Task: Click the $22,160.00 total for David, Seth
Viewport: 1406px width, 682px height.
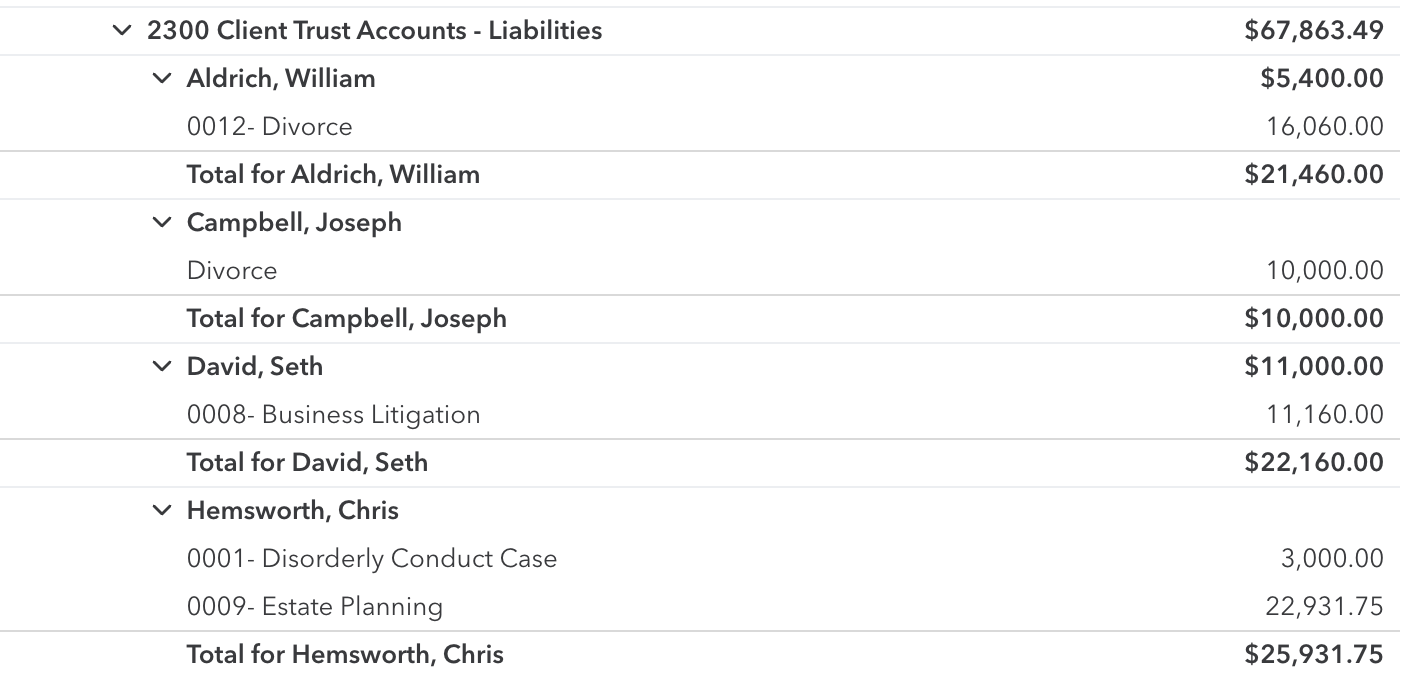Action: point(1314,463)
